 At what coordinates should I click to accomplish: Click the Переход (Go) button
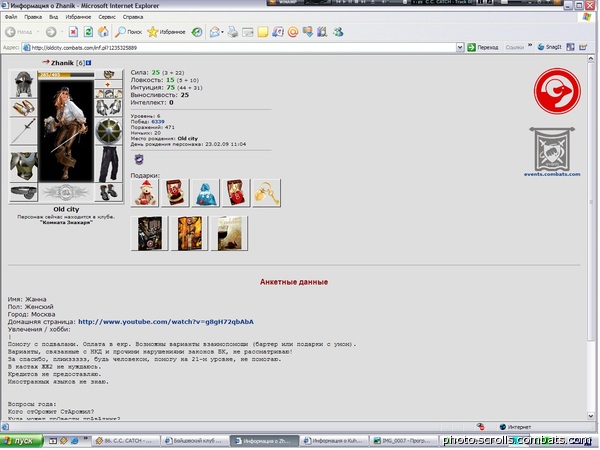coord(483,47)
